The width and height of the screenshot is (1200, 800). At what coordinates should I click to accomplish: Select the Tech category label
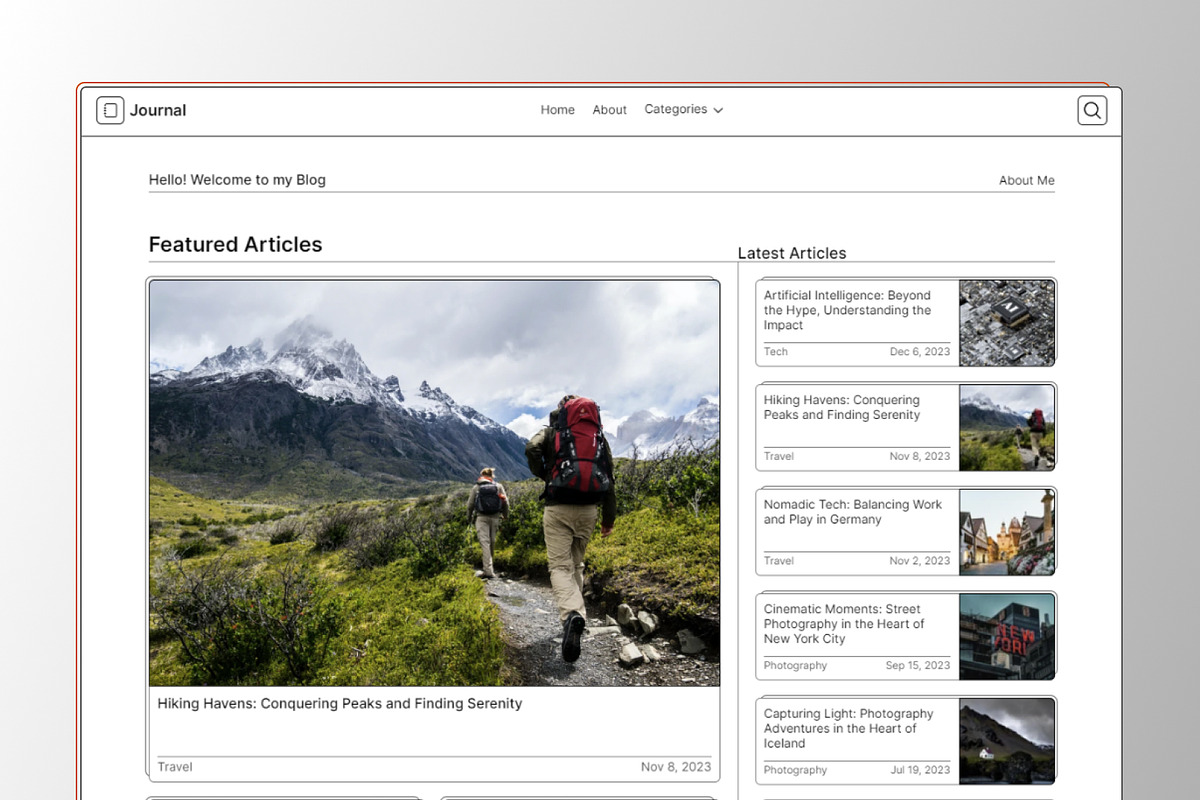click(x=776, y=352)
